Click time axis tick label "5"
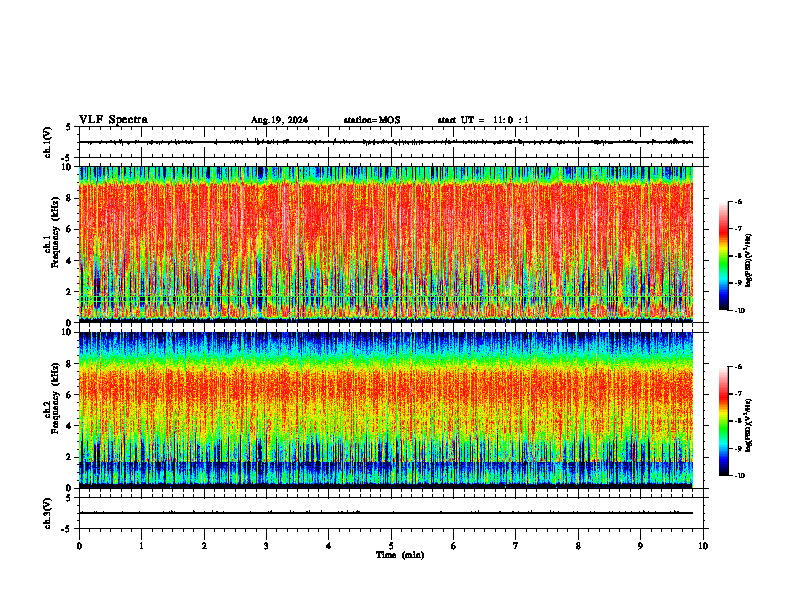The image size is (792, 612). 391,546
